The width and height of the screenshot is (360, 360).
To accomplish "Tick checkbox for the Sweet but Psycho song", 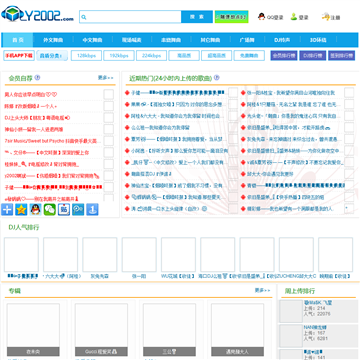I will pos(109,141).
